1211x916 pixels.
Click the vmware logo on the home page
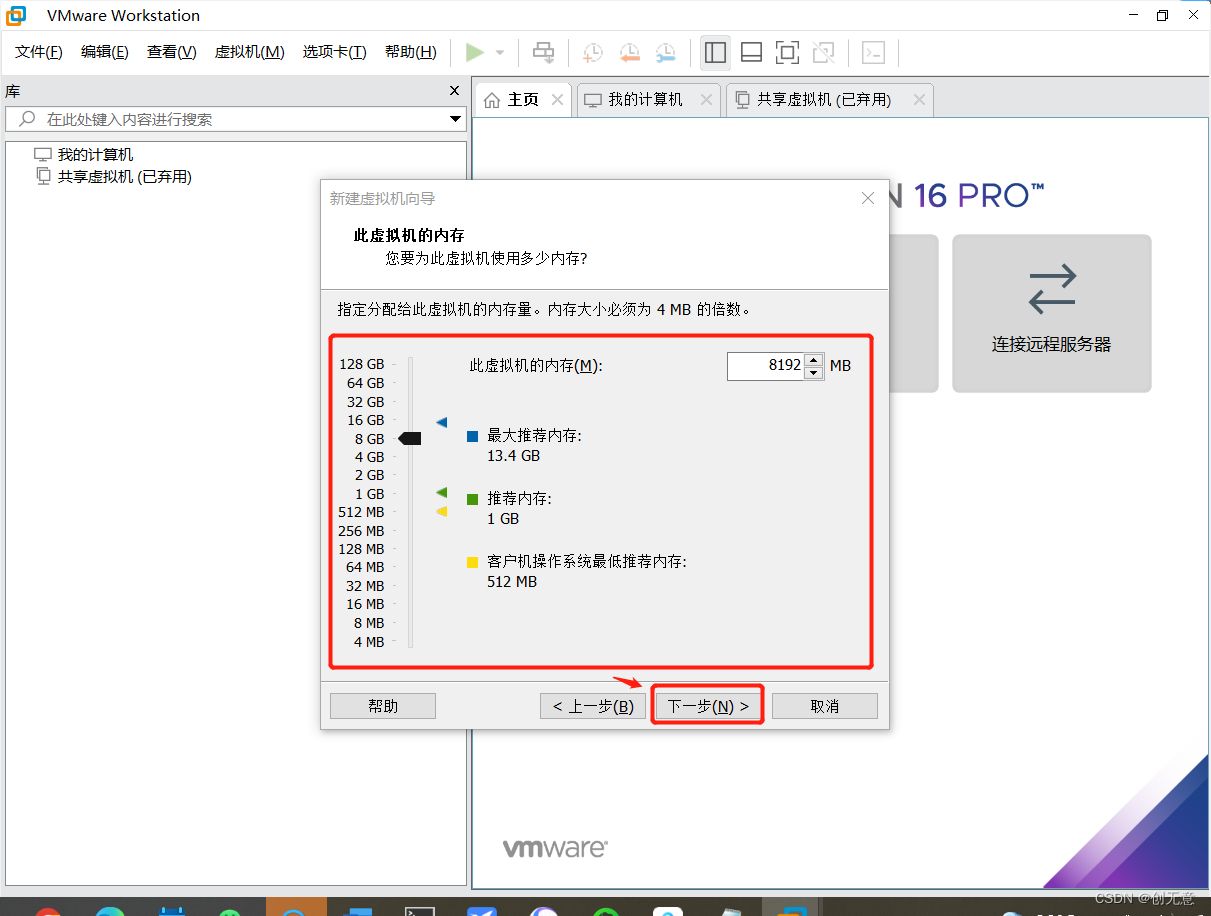click(x=555, y=848)
